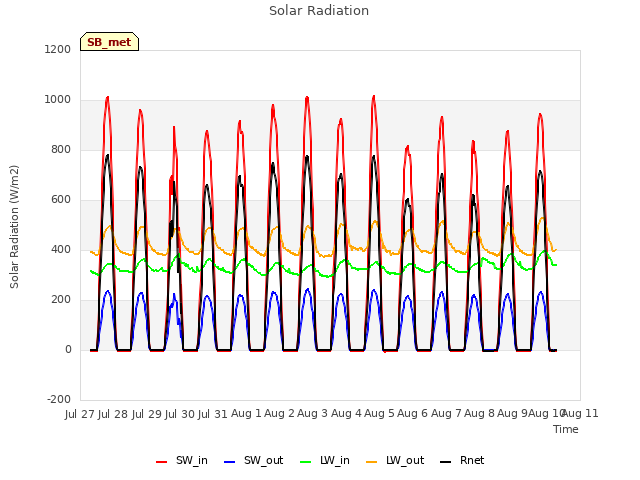This screenshot has height=480, width=640.
Task: Click the Aug 5 x-axis label
Action: (379, 414)
